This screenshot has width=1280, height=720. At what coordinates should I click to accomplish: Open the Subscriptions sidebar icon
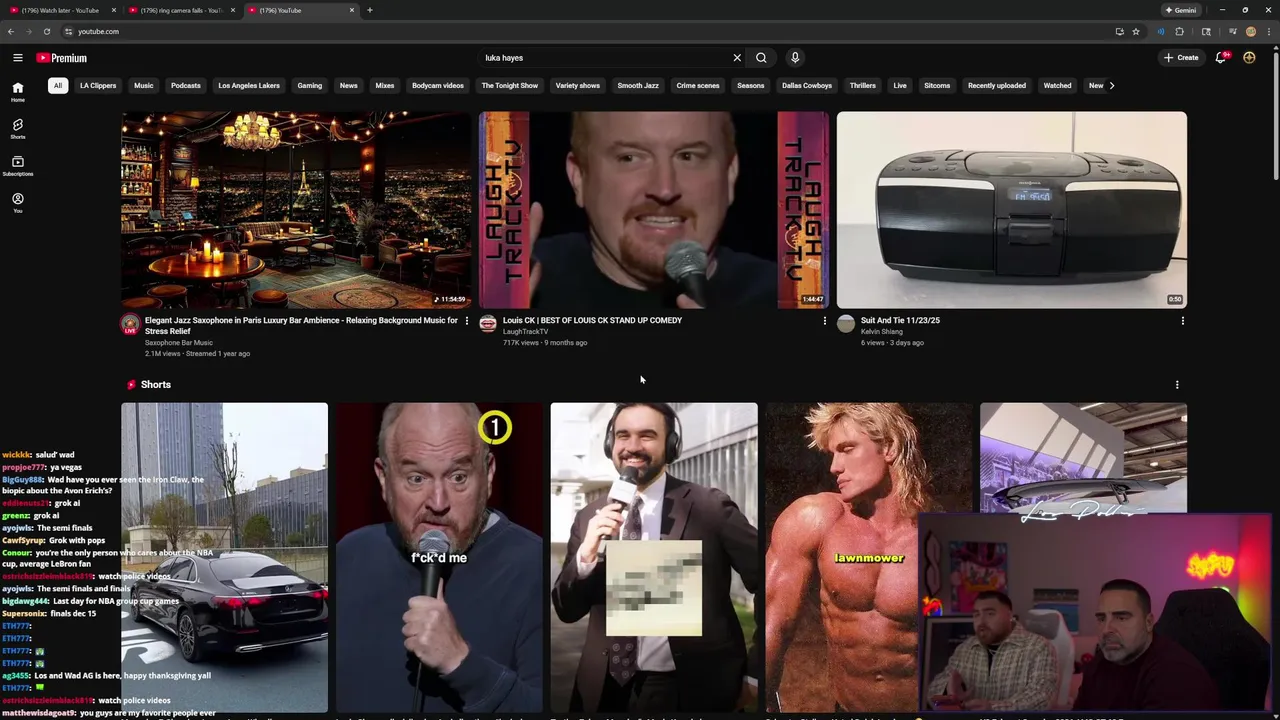tap(18, 165)
